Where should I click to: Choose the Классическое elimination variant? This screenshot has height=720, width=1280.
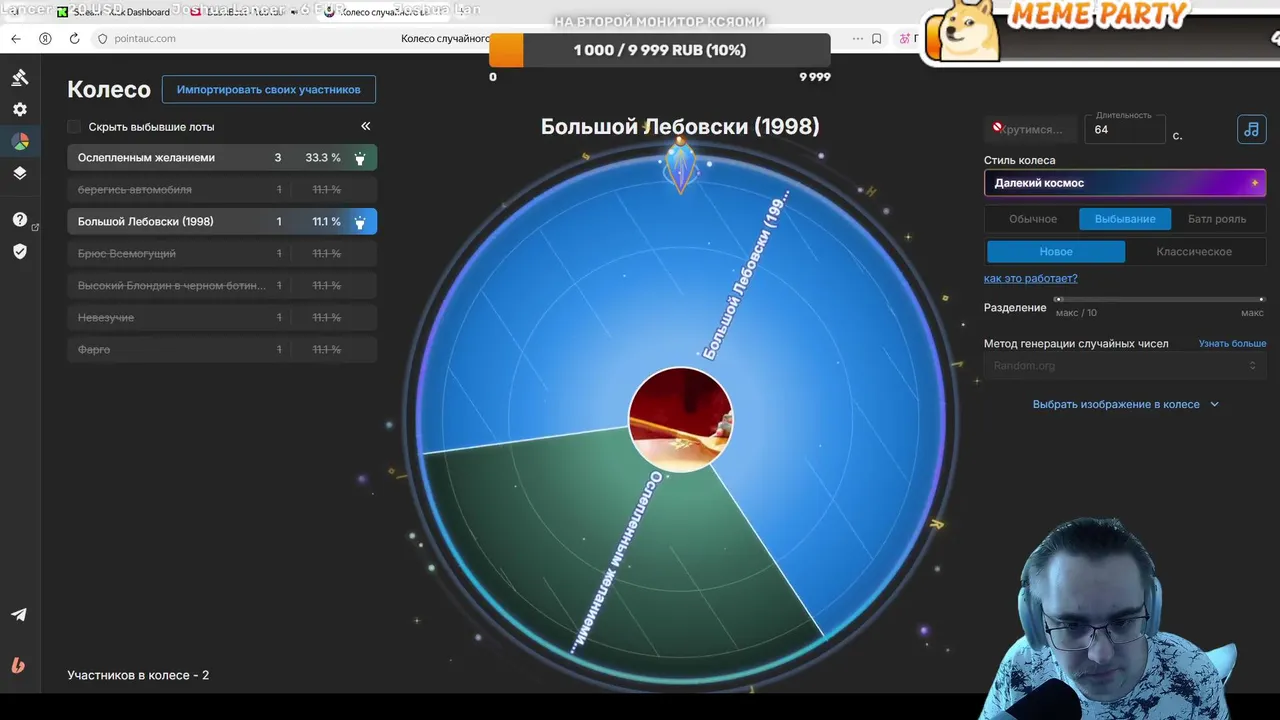click(x=1194, y=252)
